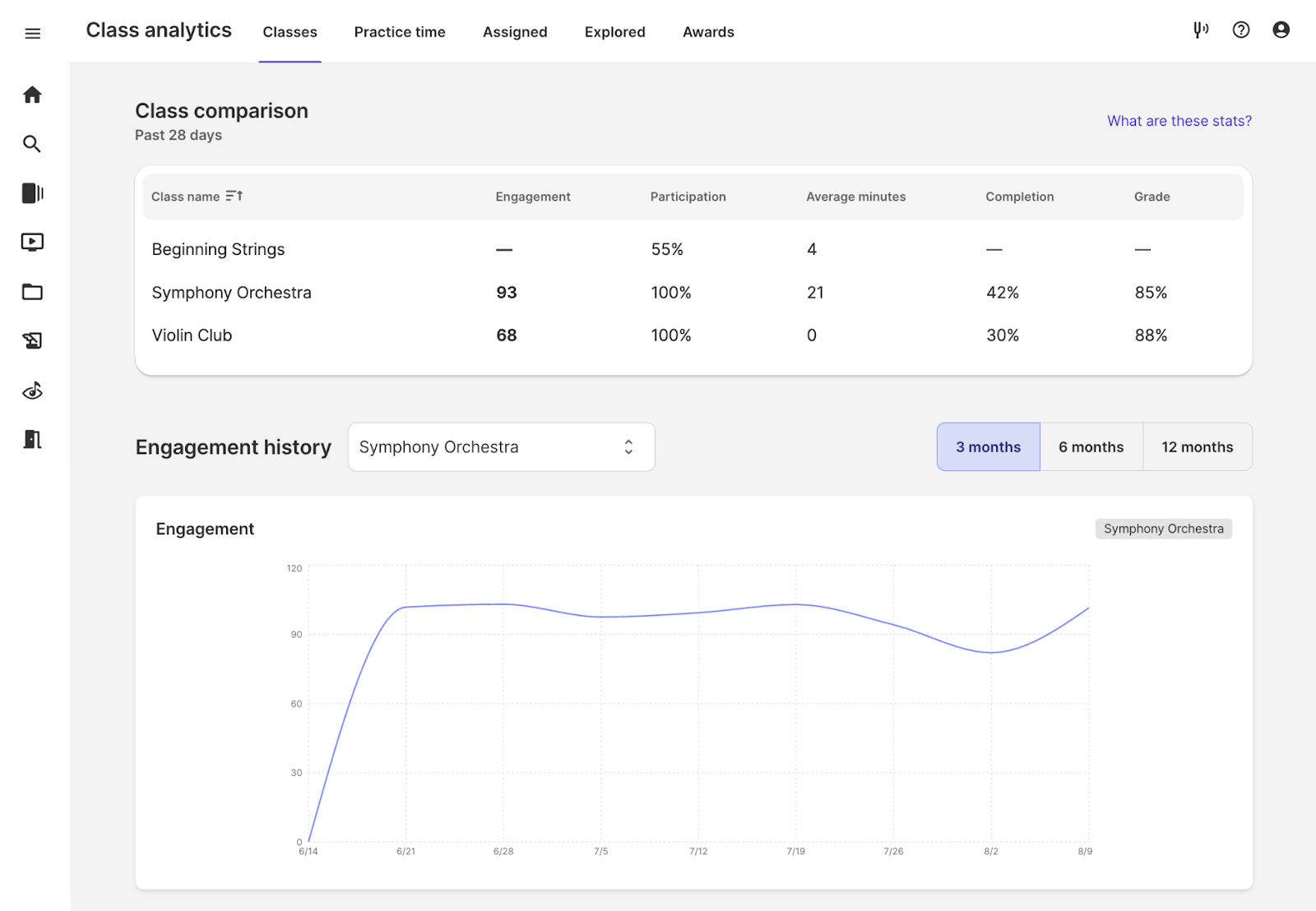The width and height of the screenshot is (1316, 911).
Task: Open the tuner tuning fork icon
Action: [1201, 30]
